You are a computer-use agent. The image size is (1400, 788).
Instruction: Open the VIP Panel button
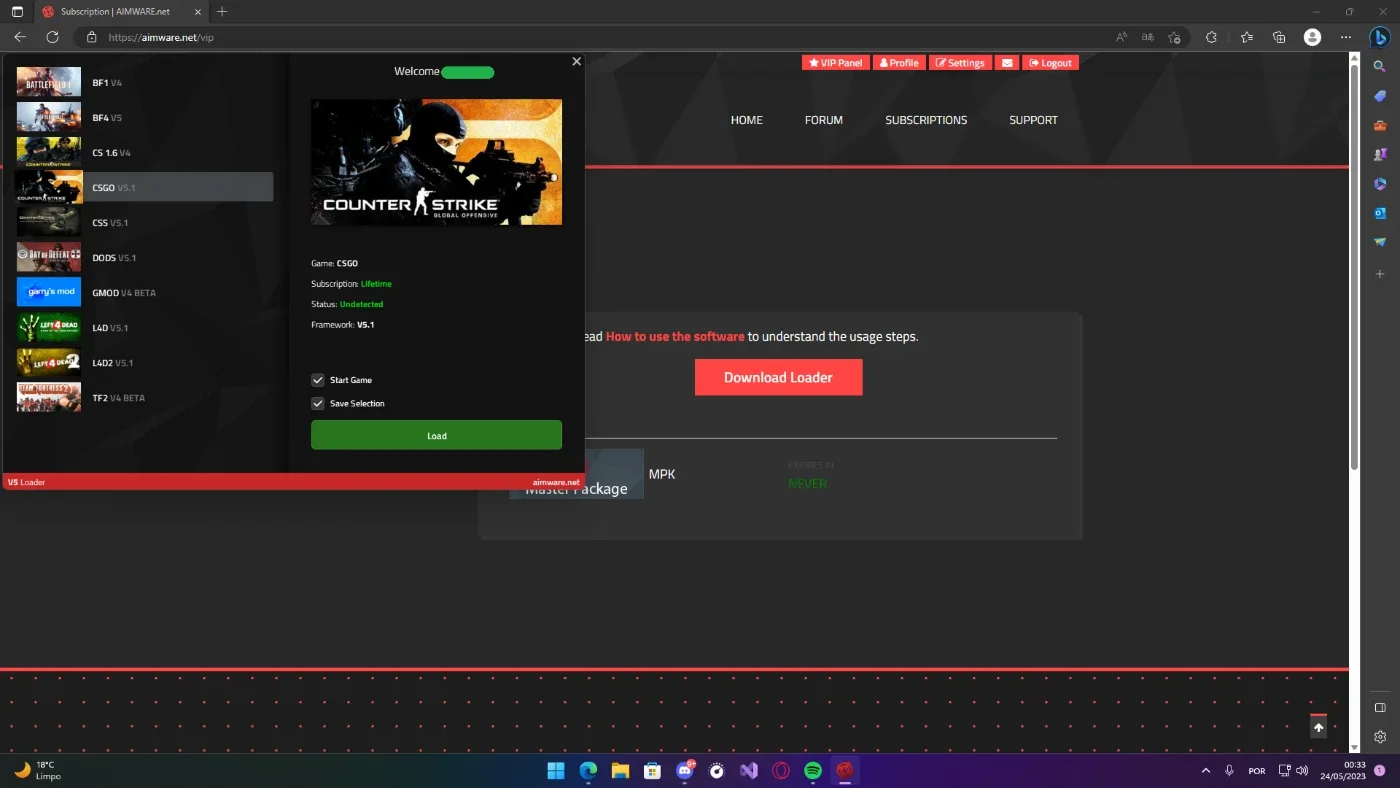click(836, 62)
